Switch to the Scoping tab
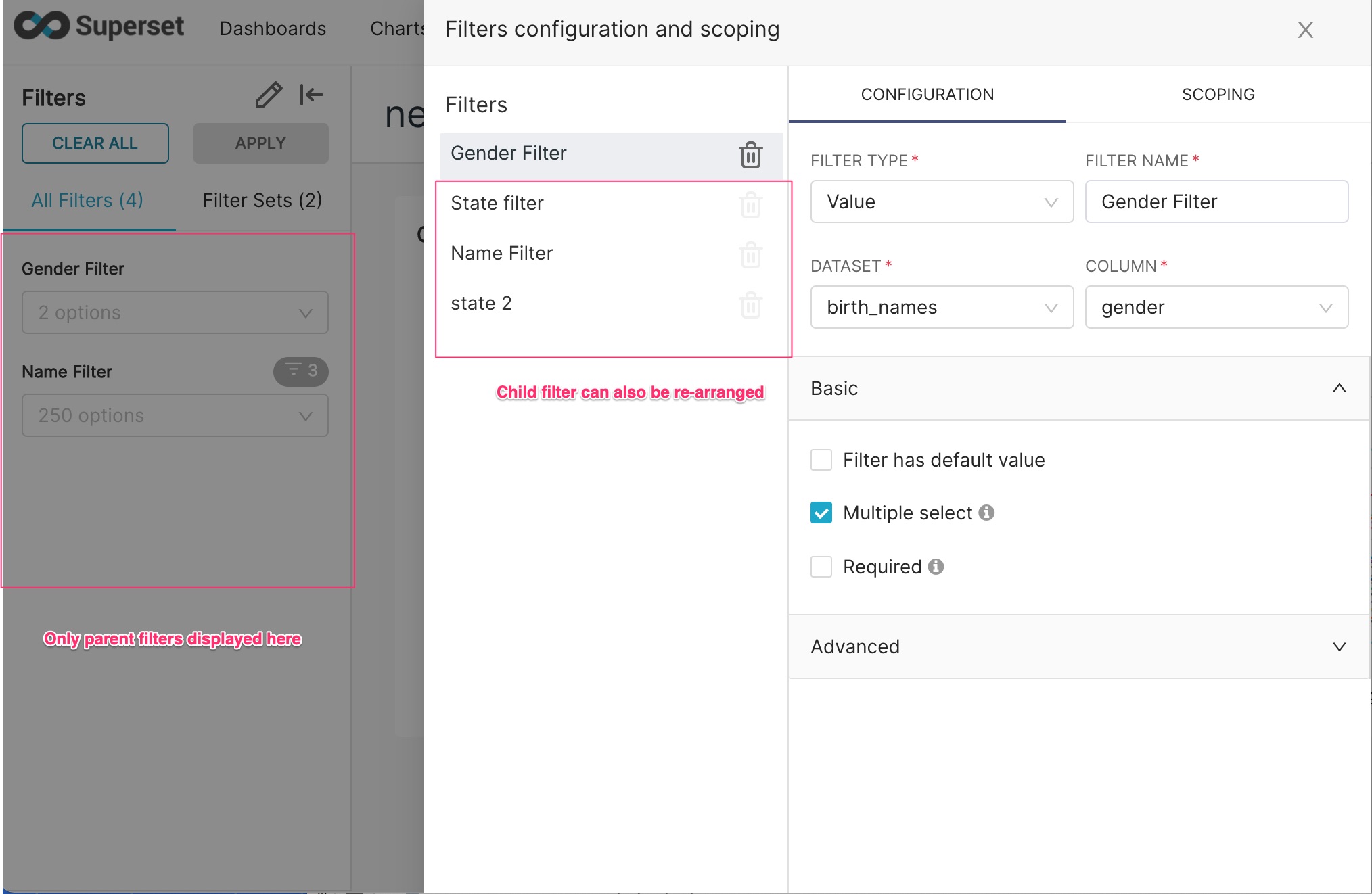The width and height of the screenshot is (1372, 894). tap(1218, 95)
